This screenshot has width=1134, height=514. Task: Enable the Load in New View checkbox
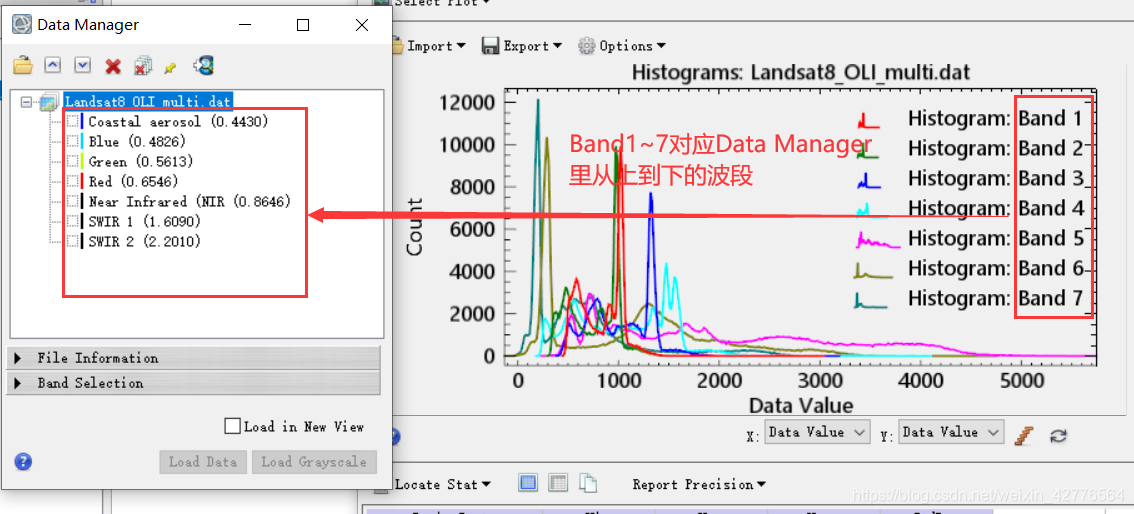pyautogui.click(x=232, y=427)
